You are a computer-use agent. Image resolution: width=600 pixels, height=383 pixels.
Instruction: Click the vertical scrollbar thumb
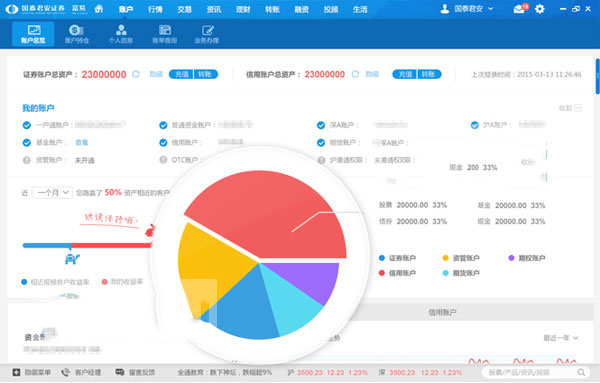(x=597, y=76)
